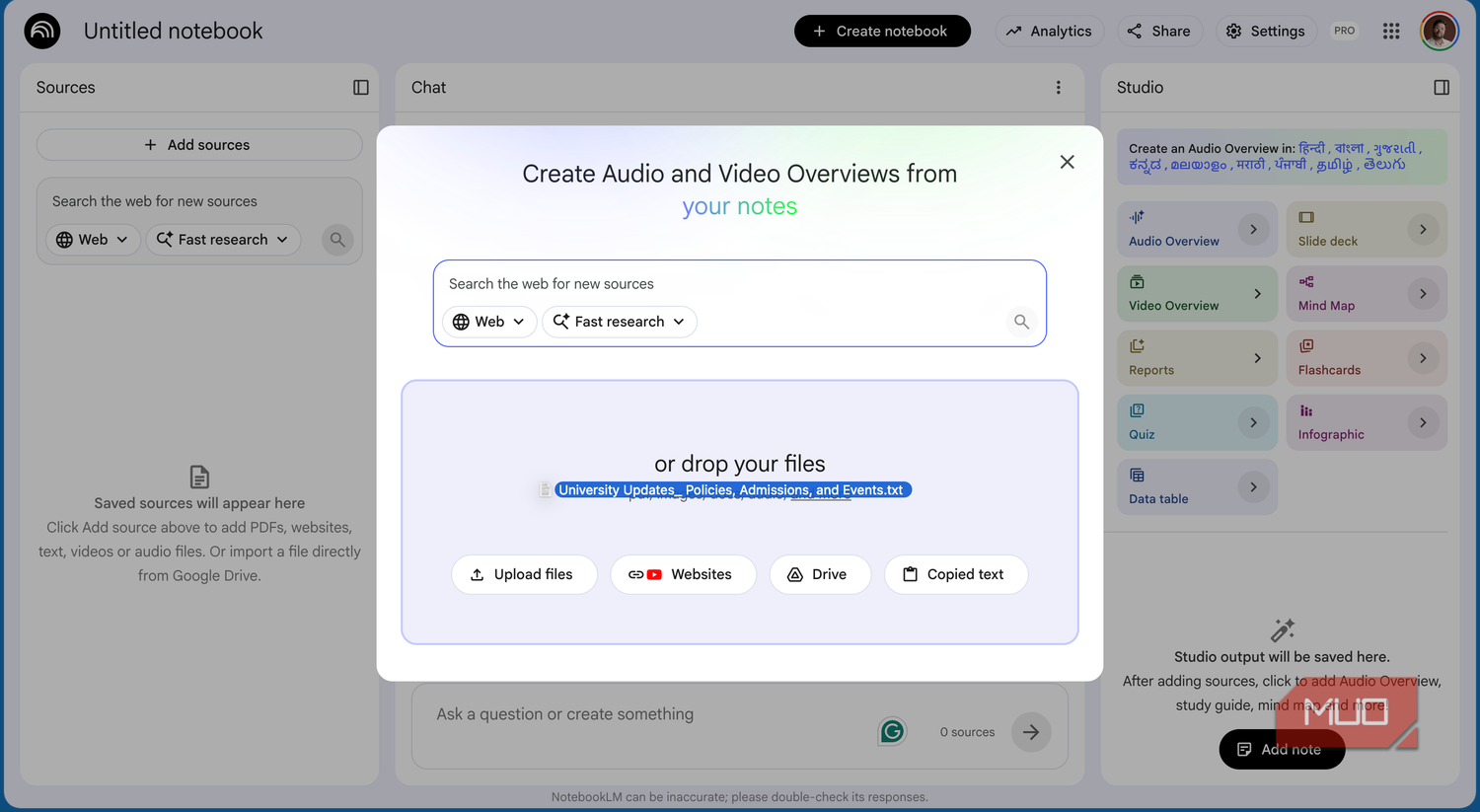Share the notebook
This screenshot has height=812, width=1480.
coord(1159,31)
